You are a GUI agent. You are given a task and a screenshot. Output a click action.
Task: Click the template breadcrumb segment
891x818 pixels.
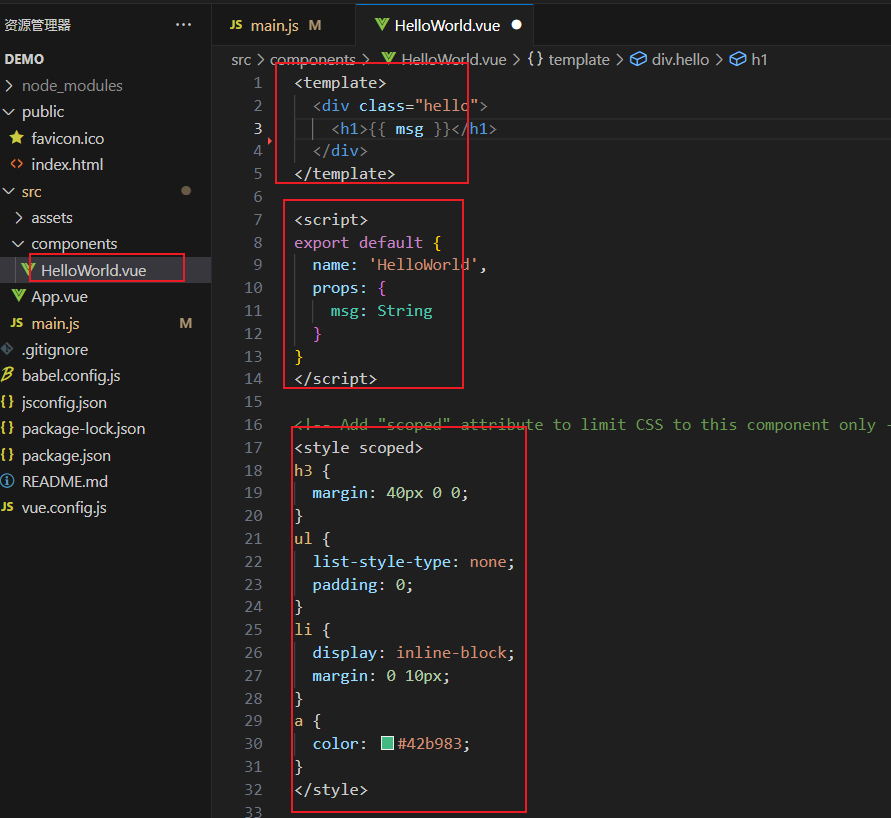578,60
